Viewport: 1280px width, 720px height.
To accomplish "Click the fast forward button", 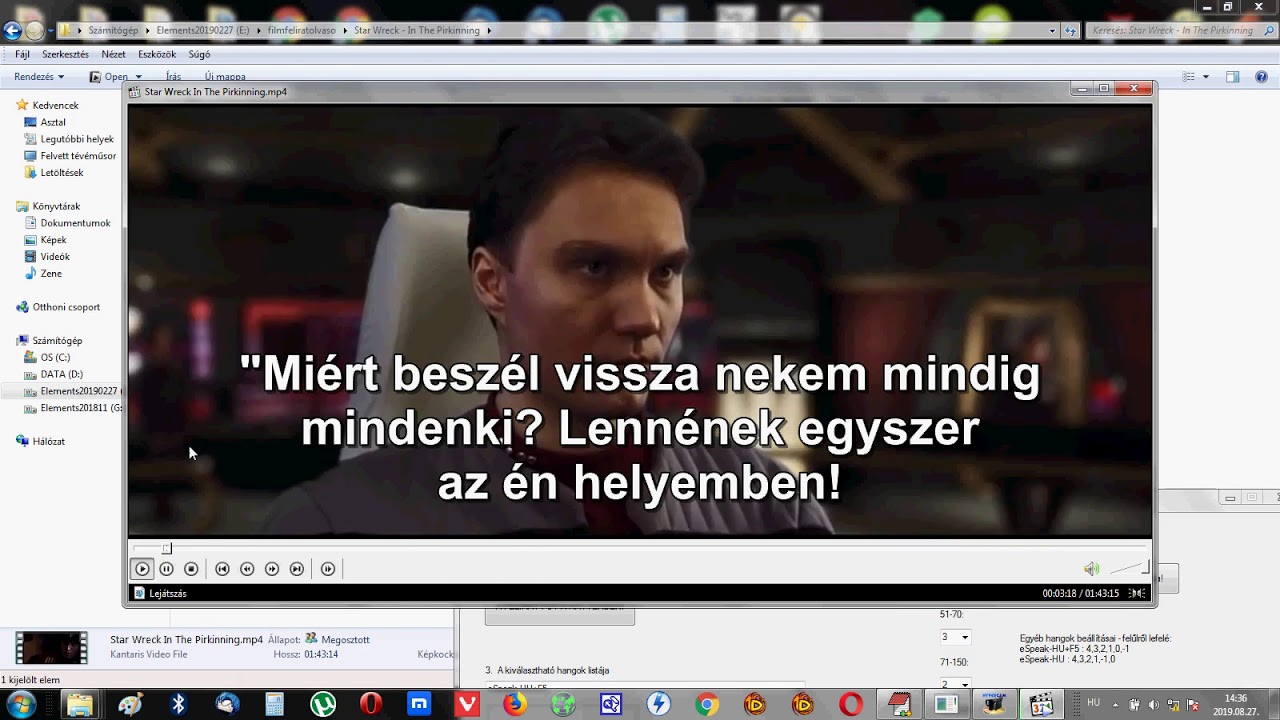I will 272,569.
